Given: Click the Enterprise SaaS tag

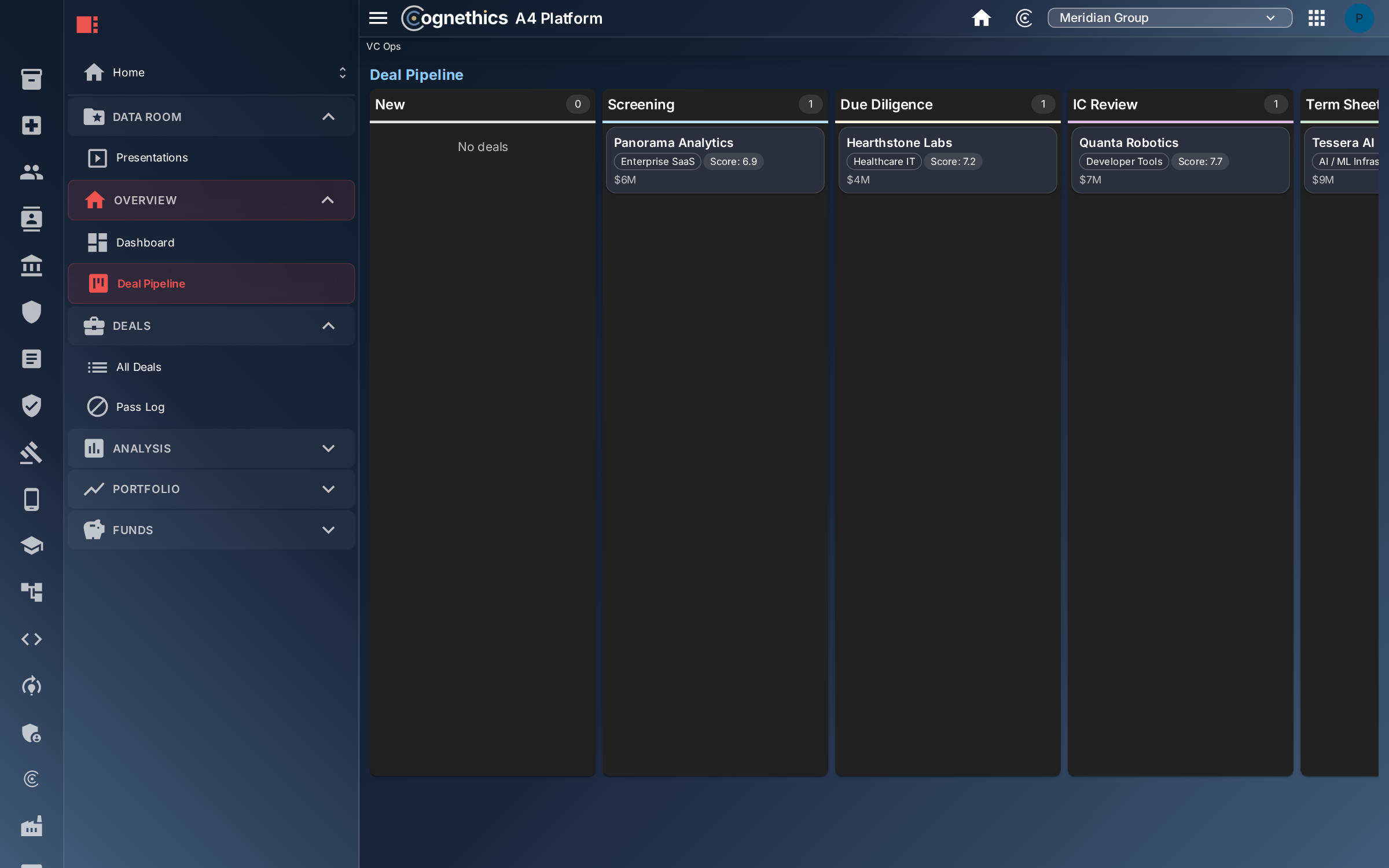Looking at the screenshot, I should pyautogui.click(x=657, y=161).
